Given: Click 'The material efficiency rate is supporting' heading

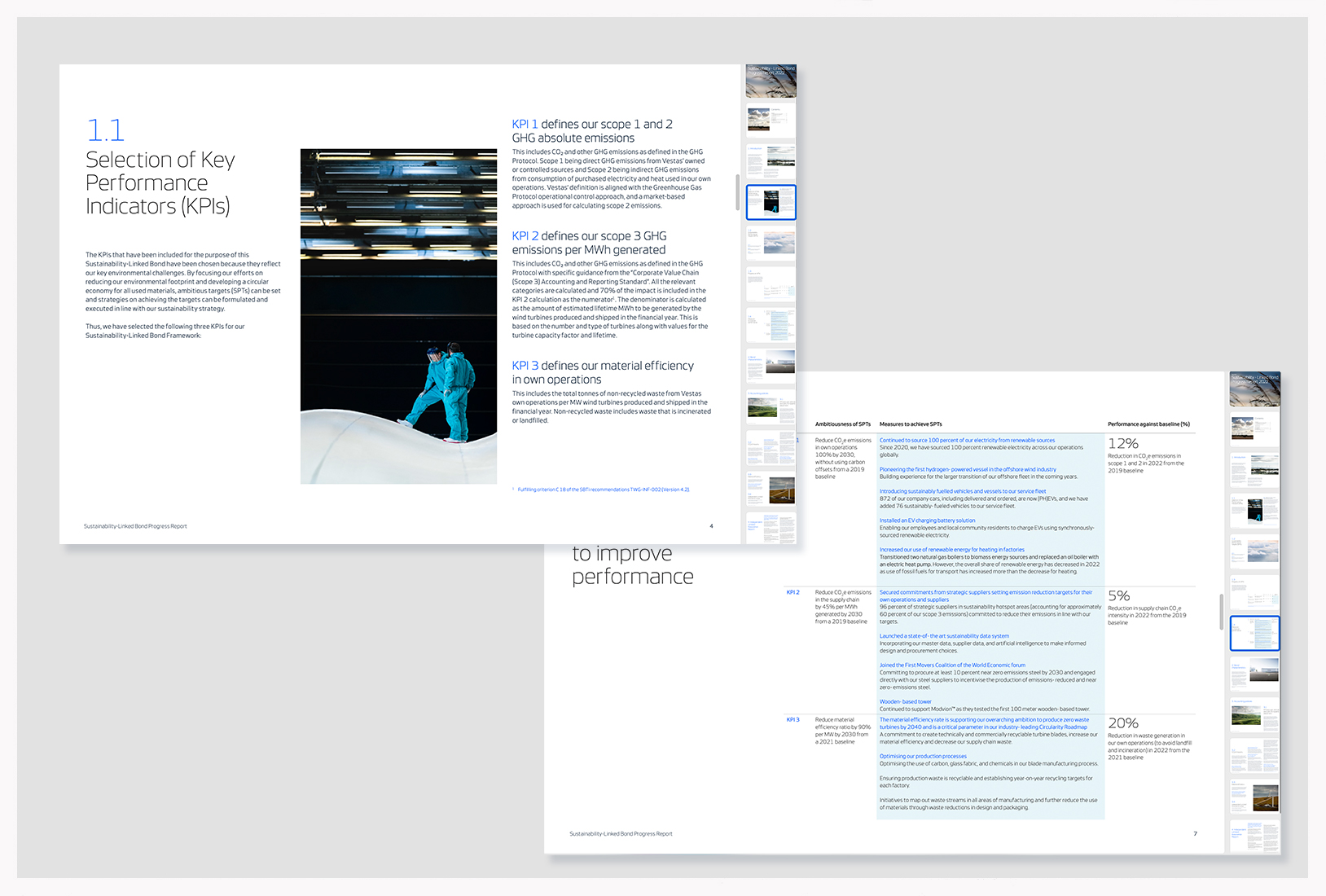Looking at the screenshot, I should (x=984, y=723).
